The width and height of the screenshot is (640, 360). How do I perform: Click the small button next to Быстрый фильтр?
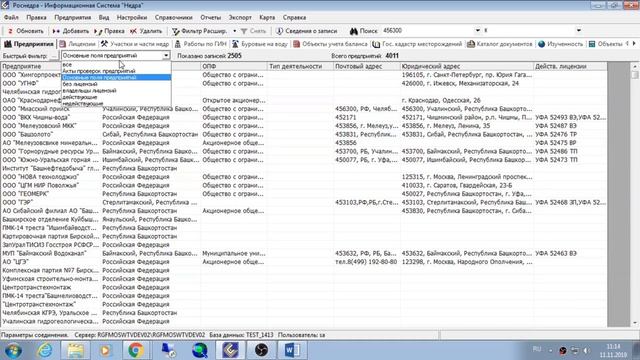point(53,56)
